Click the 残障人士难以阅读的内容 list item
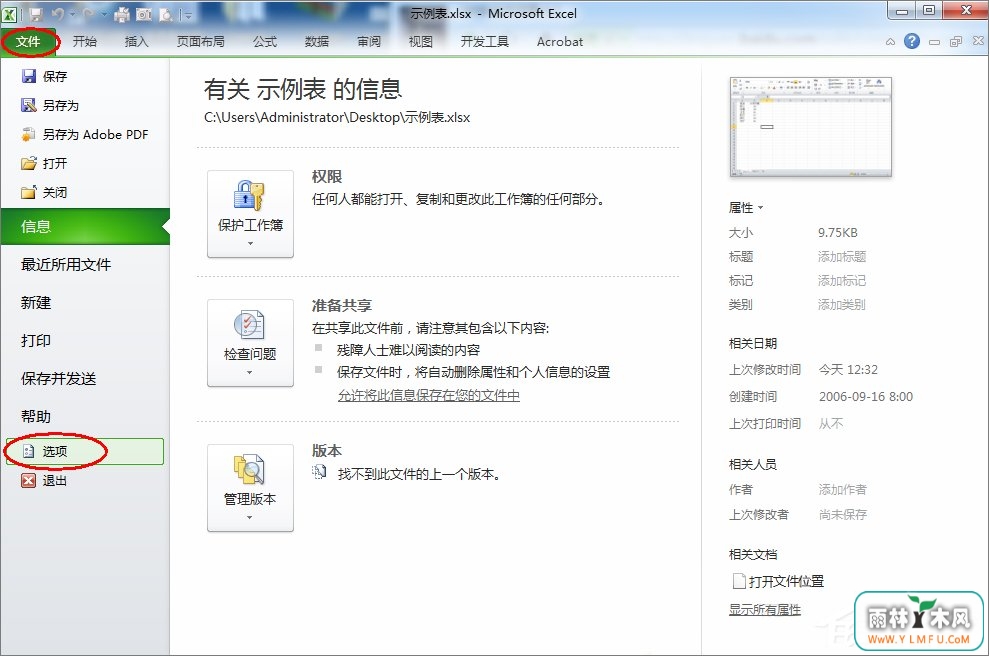This screenshot has width=989, height=656. click(x=408, y=350)
